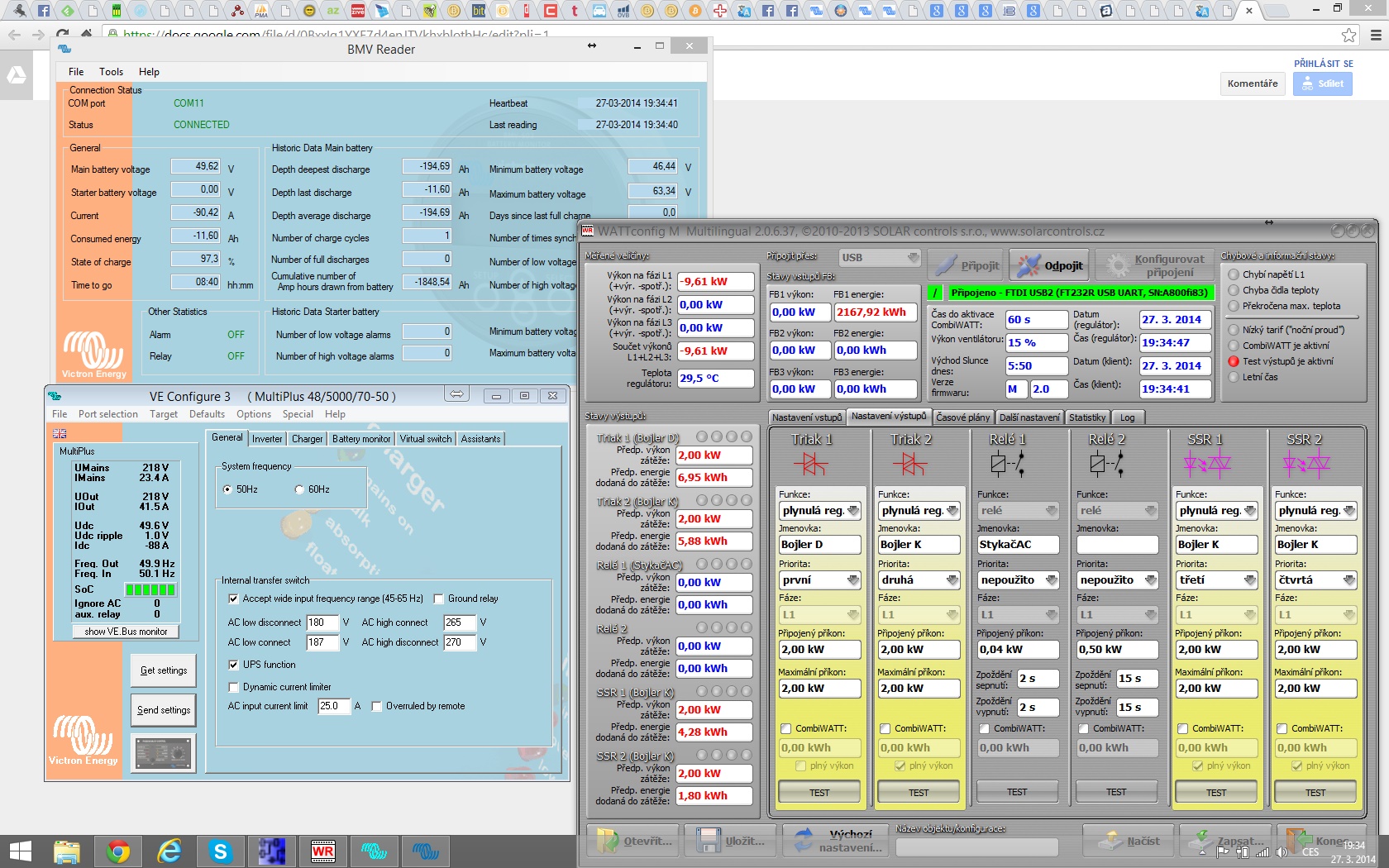Click the Název objektu/konfigurace text field
Screen dimensions: 1389x868
[977, 847]
